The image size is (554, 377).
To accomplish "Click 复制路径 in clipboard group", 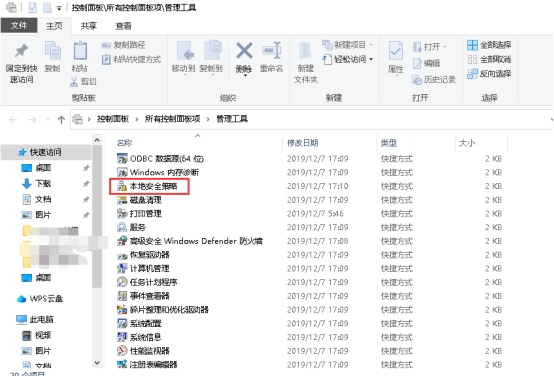I will [123, 45].
